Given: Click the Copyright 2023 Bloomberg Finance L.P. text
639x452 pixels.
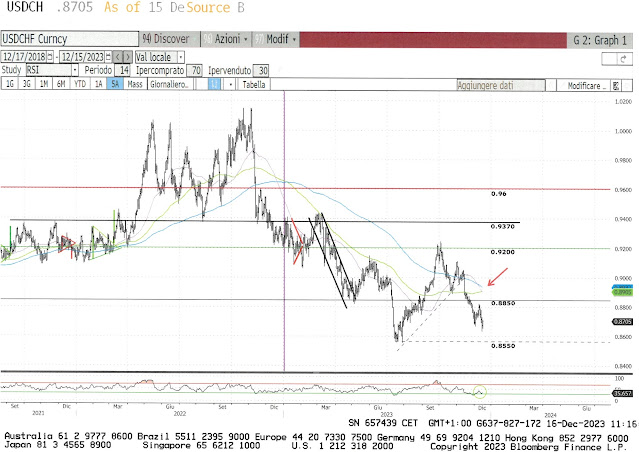Looking at the screenshot, I should click(x=529, y=446).
